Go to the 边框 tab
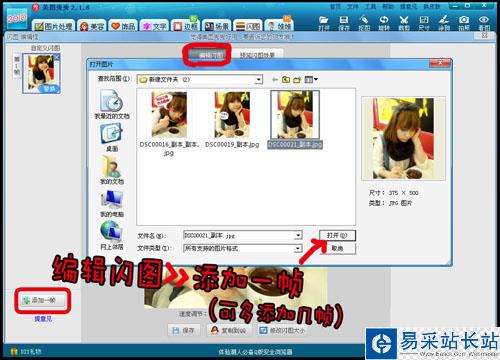Viewport: 500px width, 360px height. [x=186, y=26]
